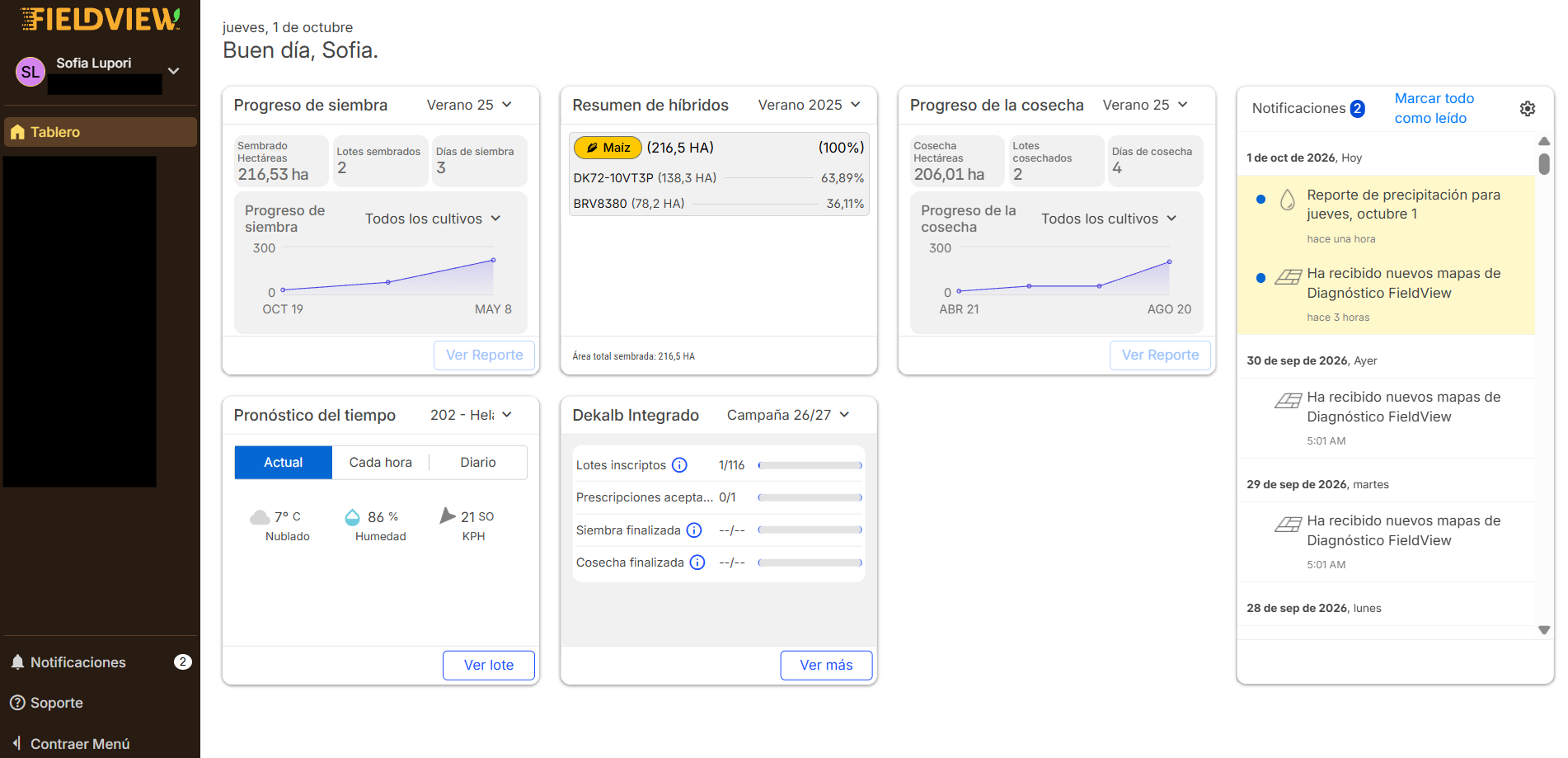
Task: Switch to the Diario weather tab
Action: pyautogui.click(x=478, y=463)
